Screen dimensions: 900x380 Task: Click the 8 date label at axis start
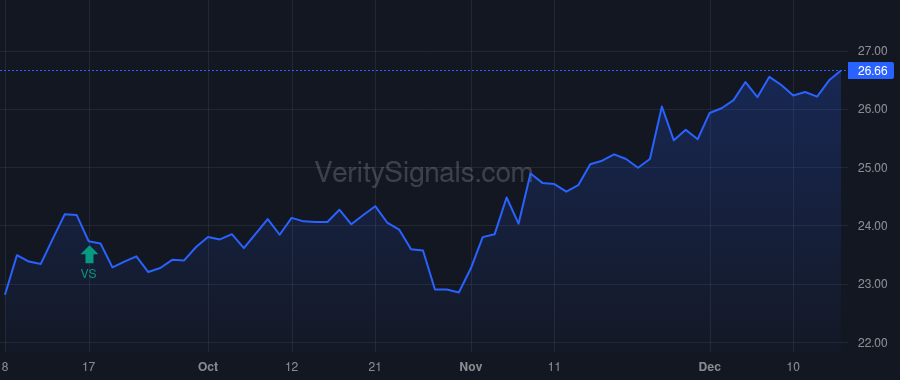(5, 367)
